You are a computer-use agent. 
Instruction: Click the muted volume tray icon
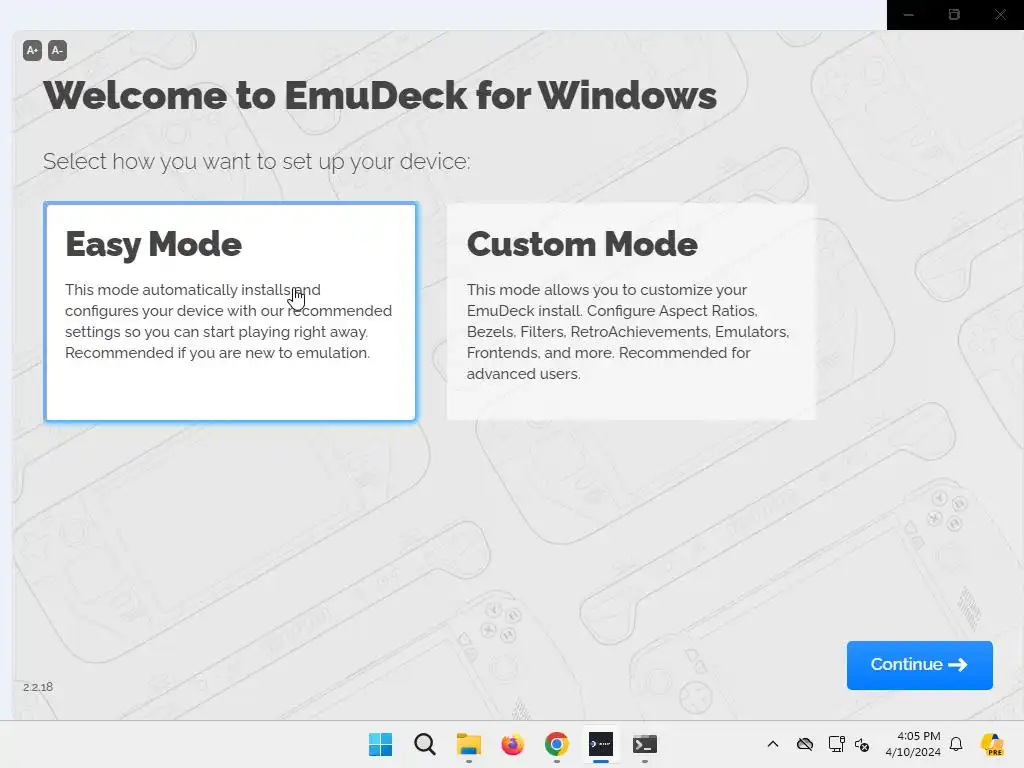tap(862, 744)
